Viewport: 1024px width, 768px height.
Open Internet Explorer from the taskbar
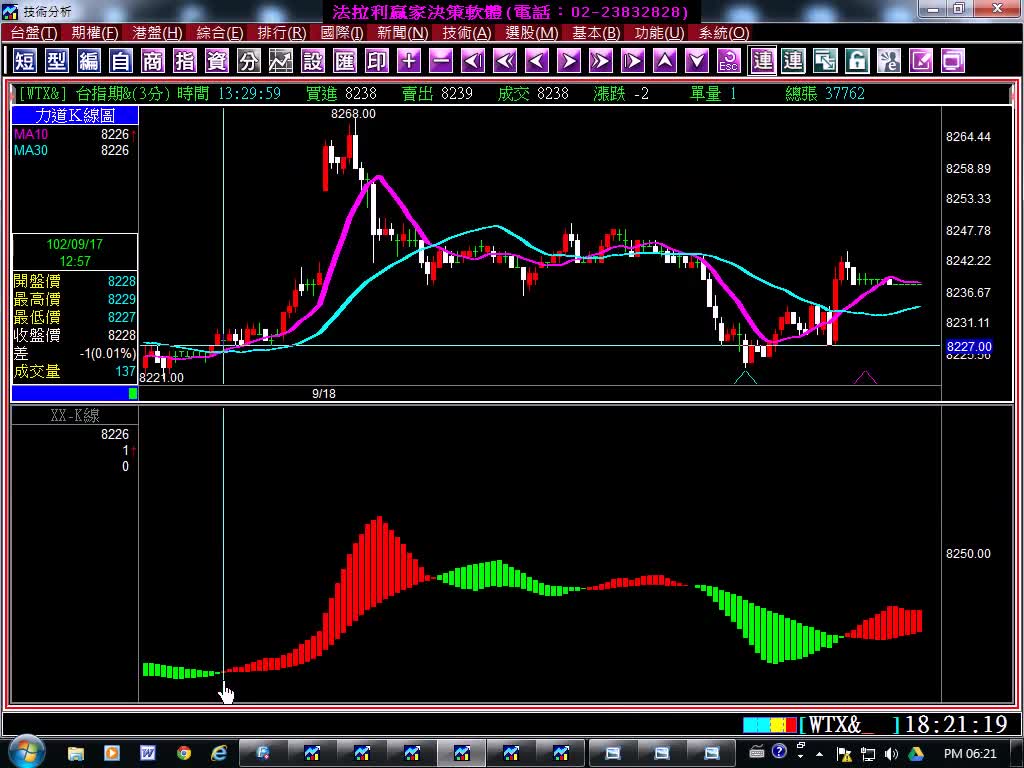(219, 754)
